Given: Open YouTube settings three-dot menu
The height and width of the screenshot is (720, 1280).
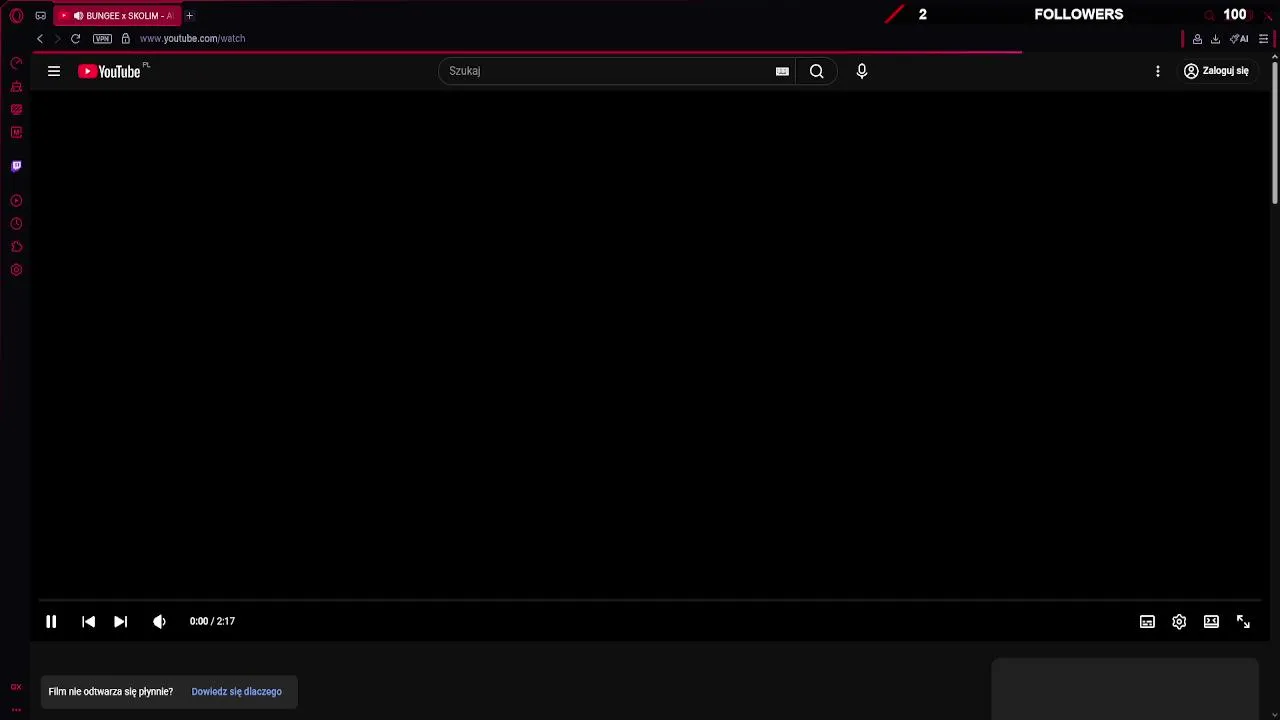Looking at the screenshot, I should (1158, 71).
